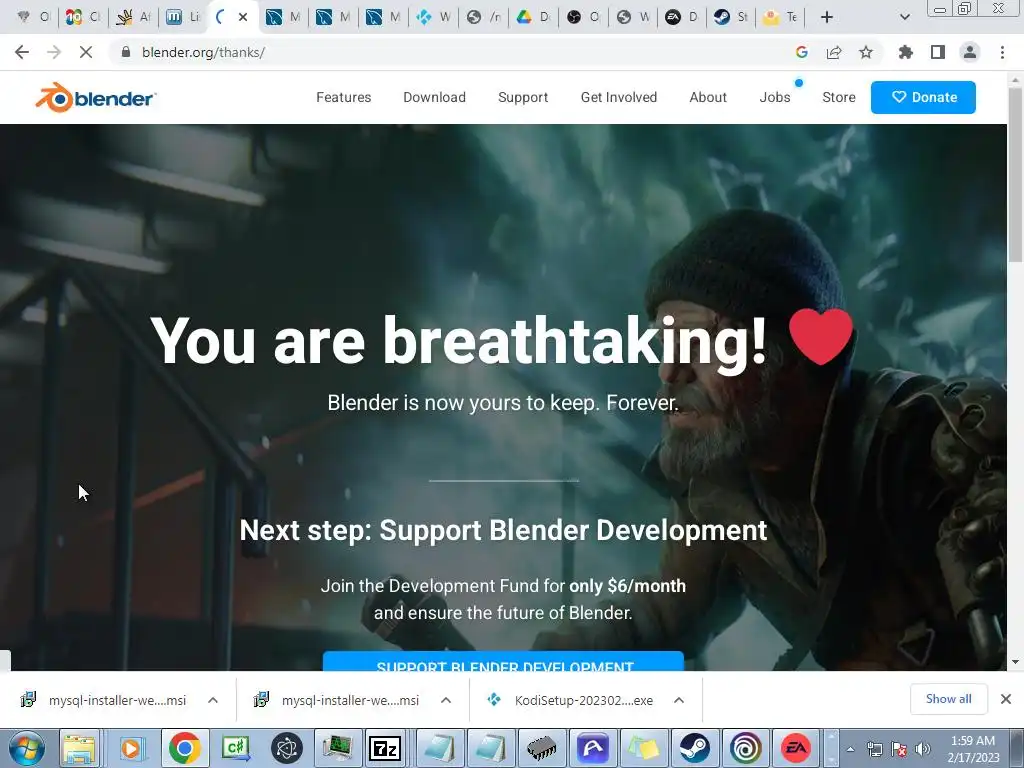Open Windows Media Player from the taskbar
The image size is (1024, 768).
[131, 748]
